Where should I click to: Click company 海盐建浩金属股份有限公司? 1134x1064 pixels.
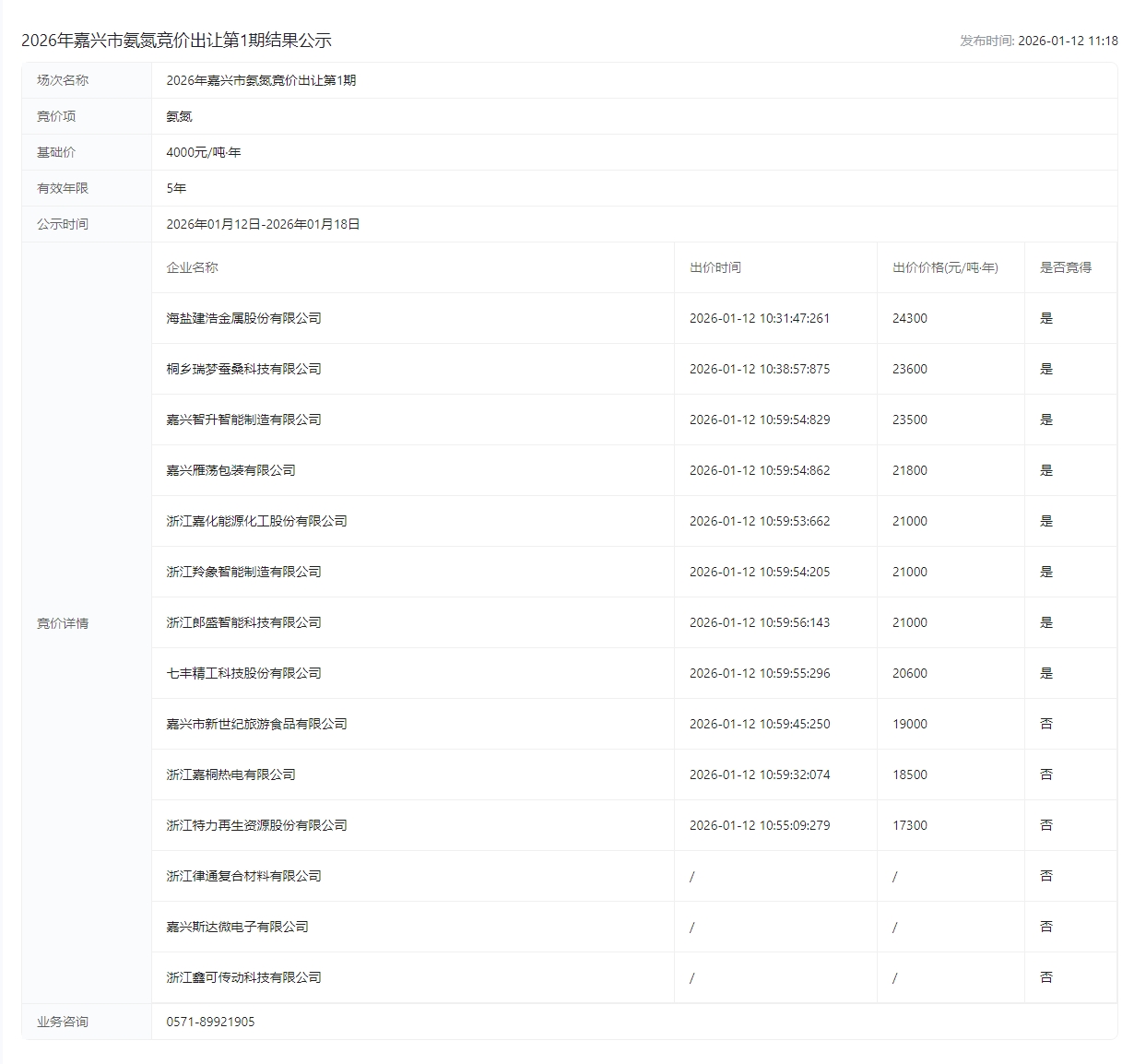(x=243, y=318)
